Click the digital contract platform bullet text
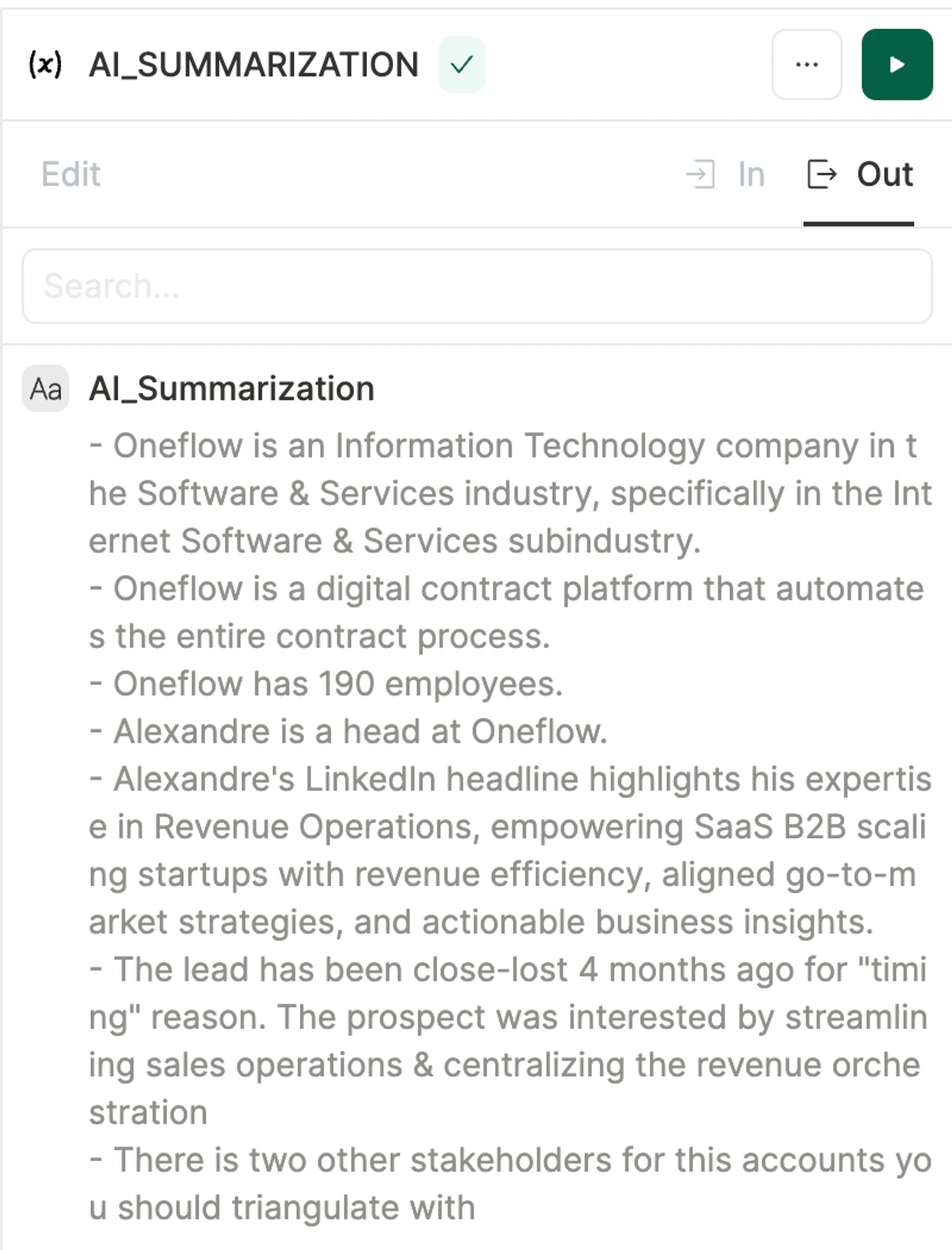Viewport: 952px width, 1250px height. tap(507, 612)
